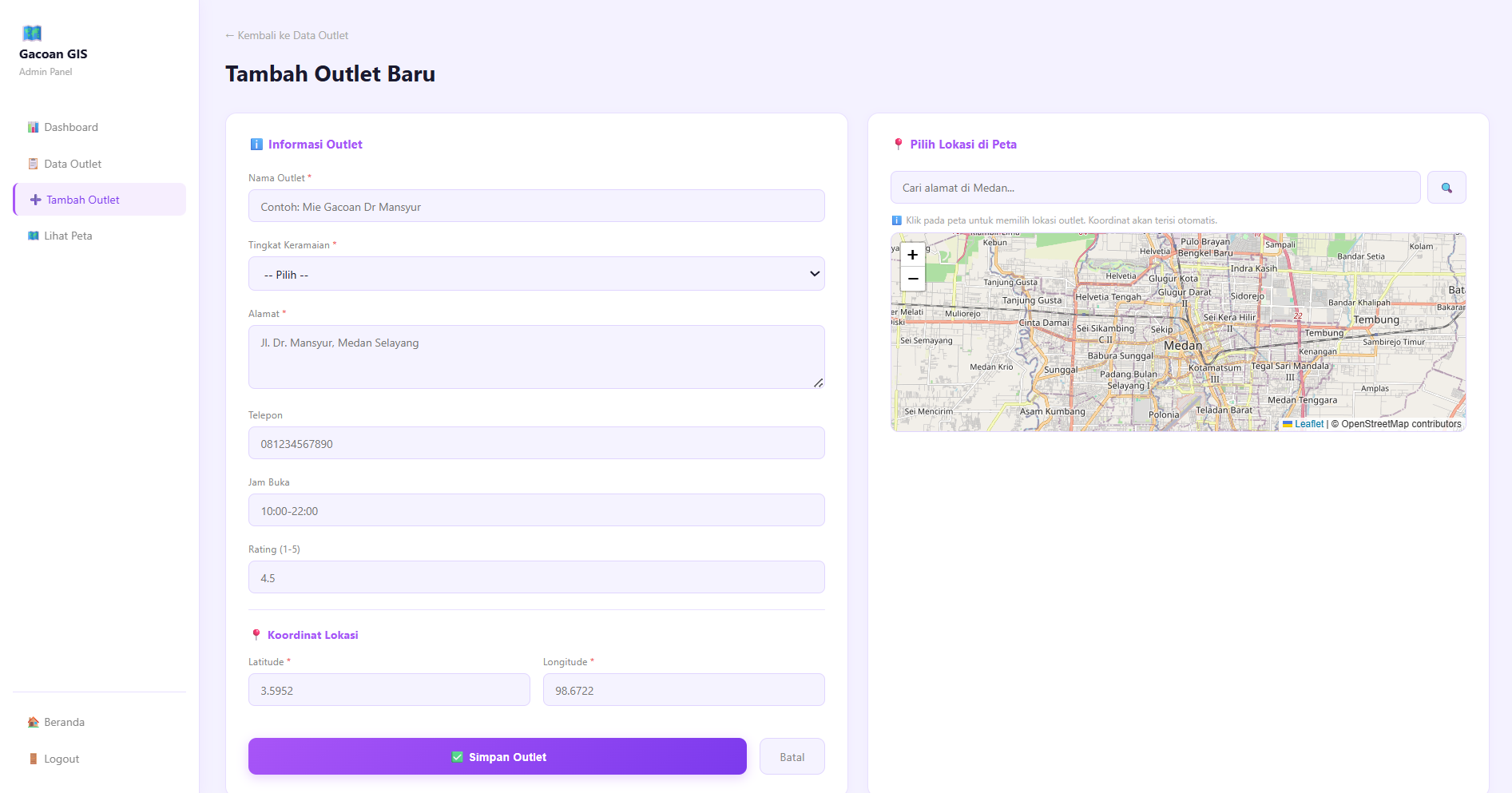
Task: Cancel with the Batal button
Action: [x=792, y=756]
